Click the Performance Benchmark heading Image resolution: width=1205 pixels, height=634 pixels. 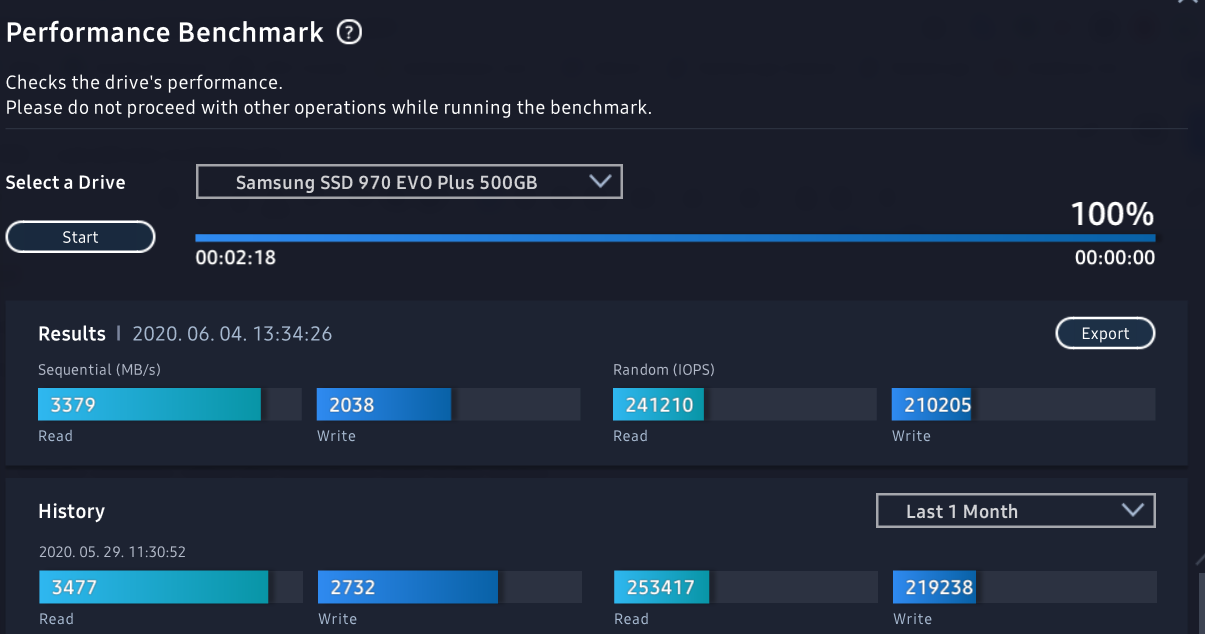165,33
